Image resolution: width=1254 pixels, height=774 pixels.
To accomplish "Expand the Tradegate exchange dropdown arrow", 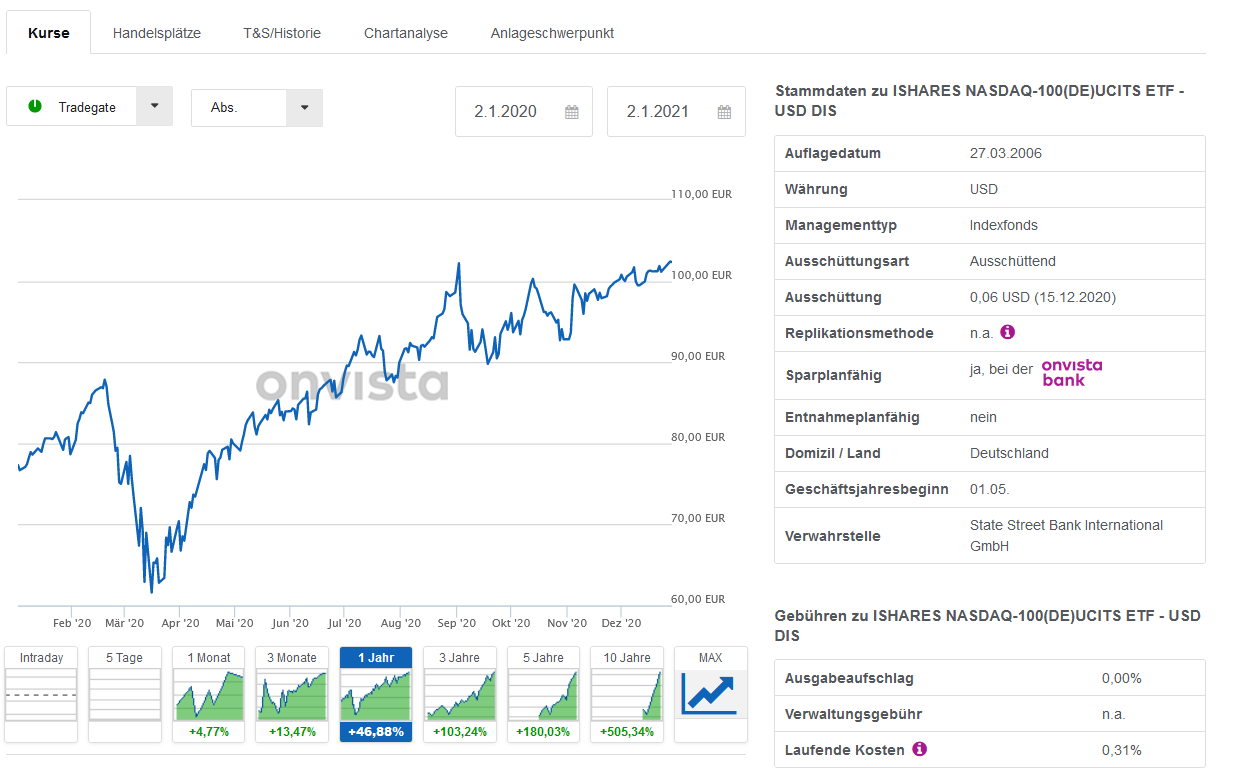I will [154, 106].
